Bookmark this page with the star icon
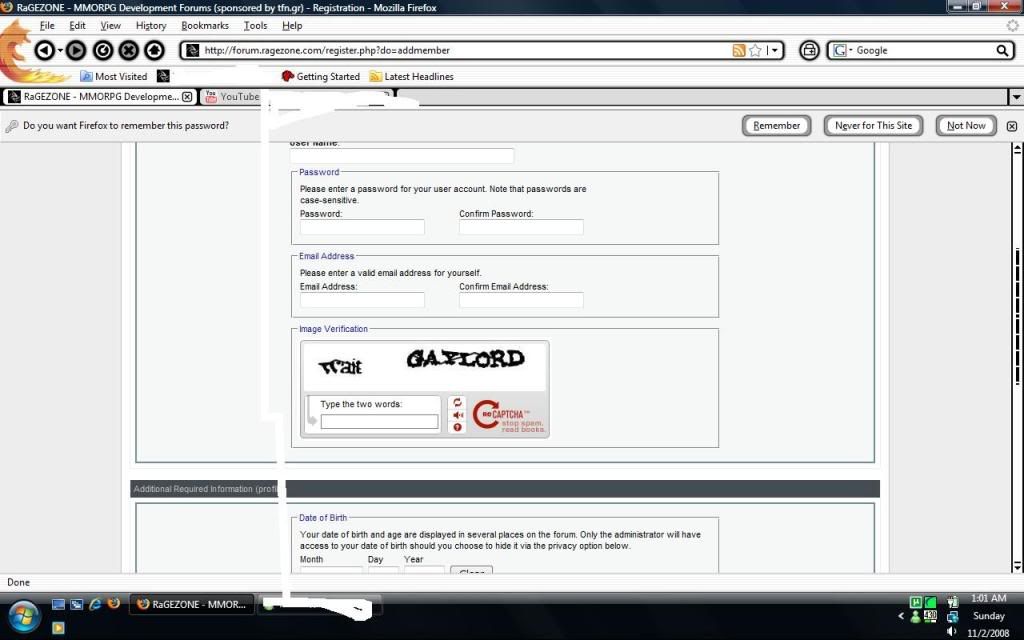The width and height of the screenshot is (1024, 640). [x=755, y=50]
